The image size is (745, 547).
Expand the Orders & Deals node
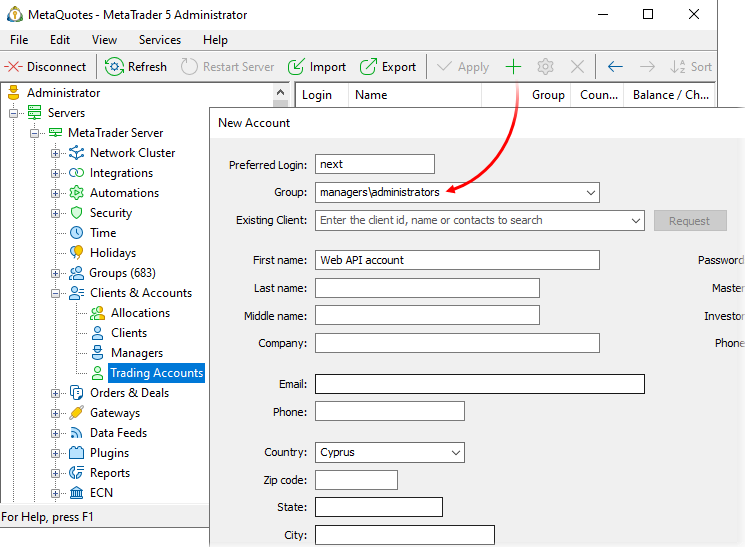pos(56,393)
